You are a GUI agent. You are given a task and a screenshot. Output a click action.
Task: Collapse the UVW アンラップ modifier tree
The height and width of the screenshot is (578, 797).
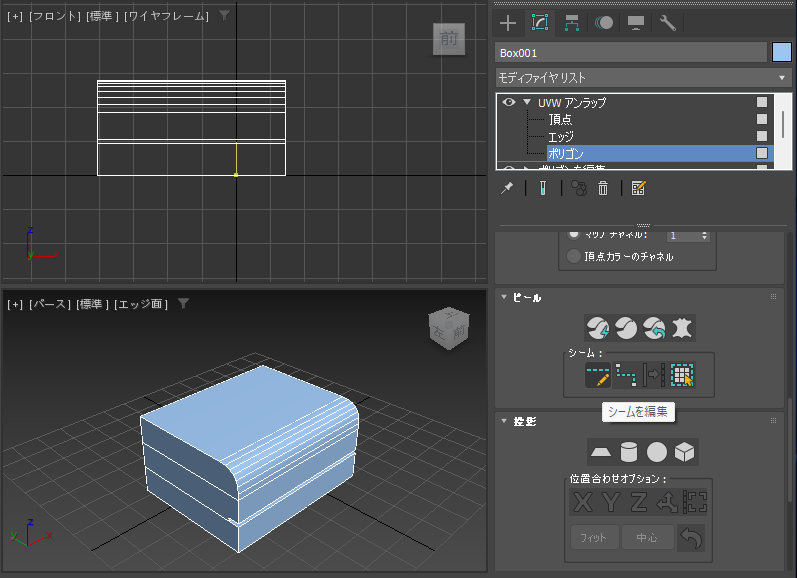pos(527,102)
